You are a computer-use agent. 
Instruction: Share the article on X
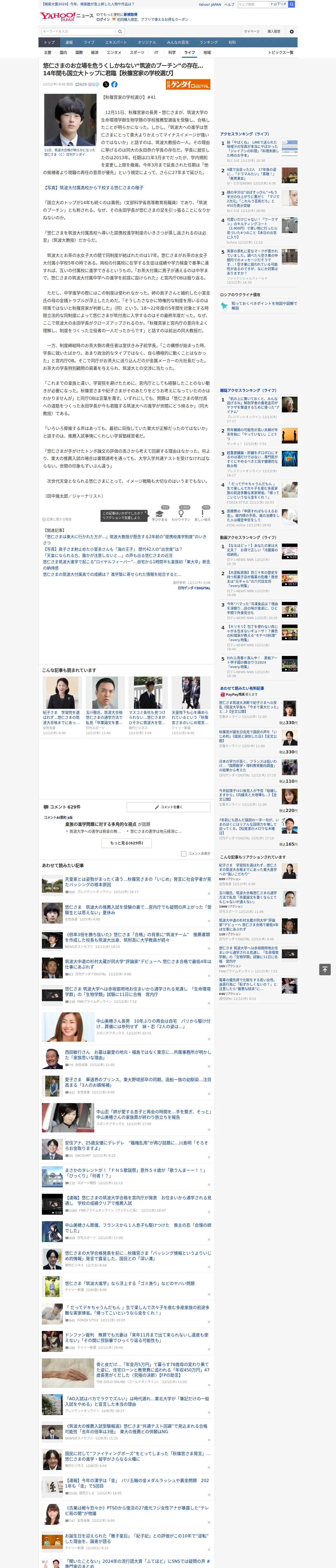(x=106, y=85)
